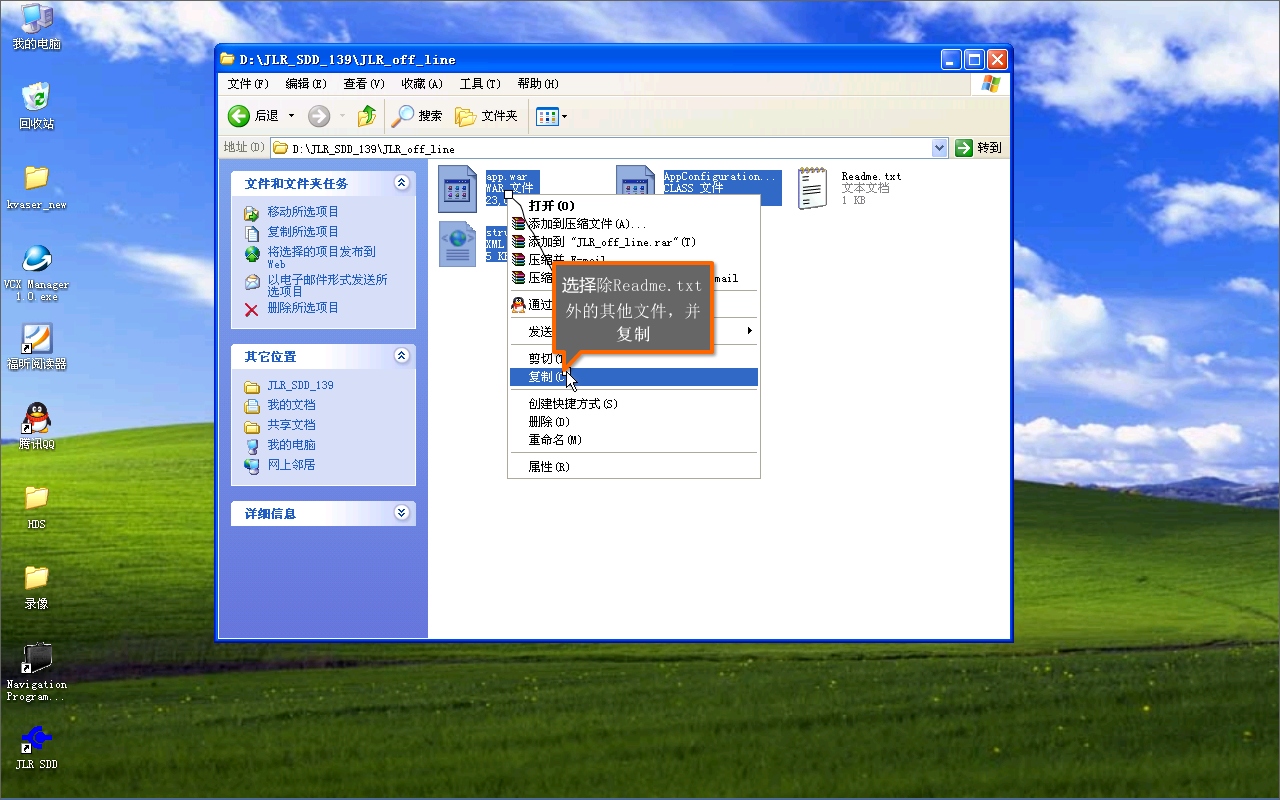Open JLR_SDD_139 in Other Places

coord(300,385)
